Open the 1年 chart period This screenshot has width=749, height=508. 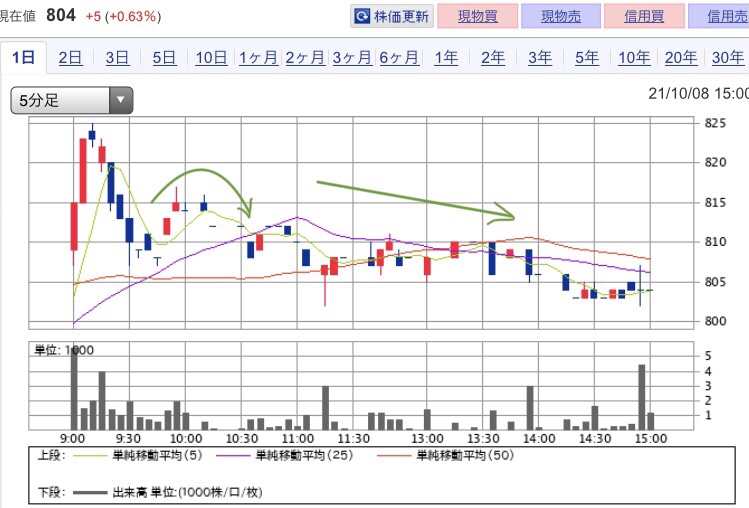pyautogui.click(x=446, y=58)
